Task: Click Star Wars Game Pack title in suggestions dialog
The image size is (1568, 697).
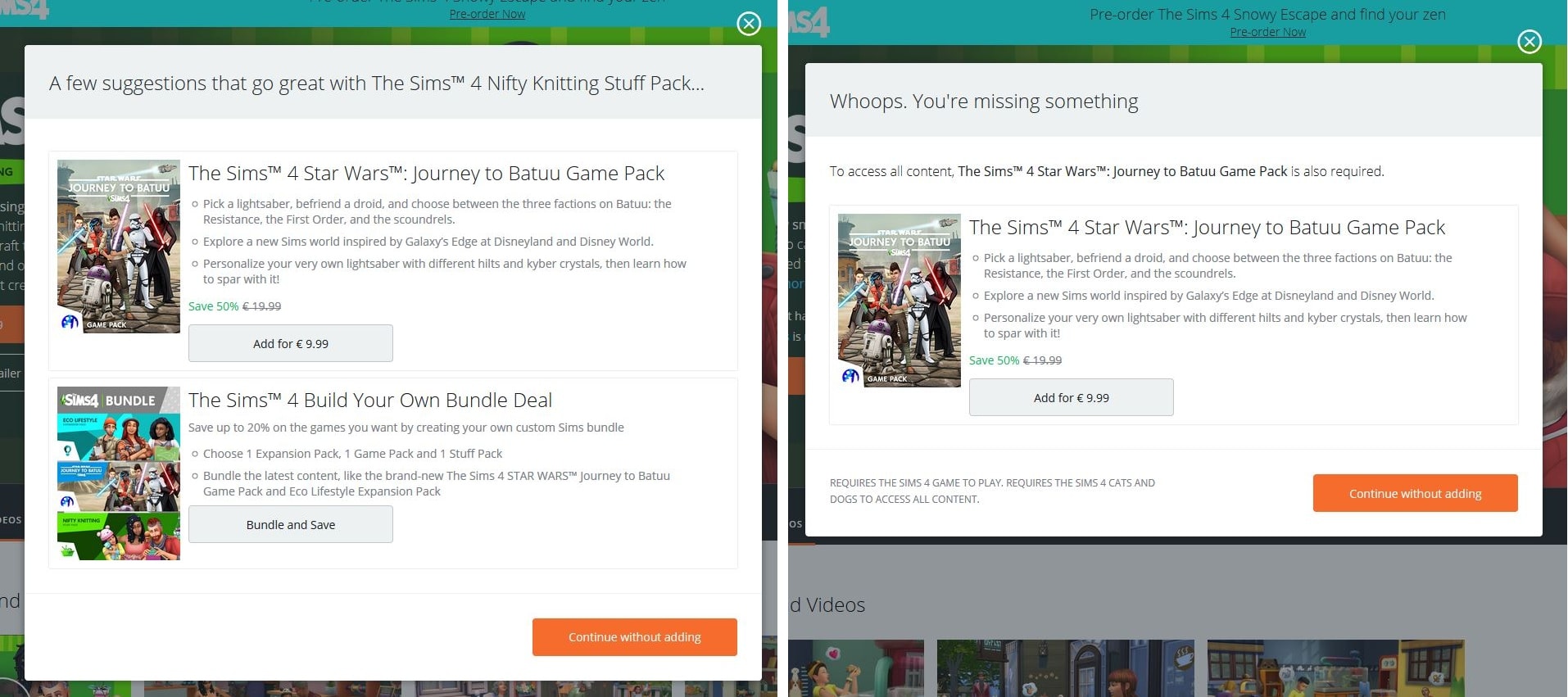Action: 426,174
